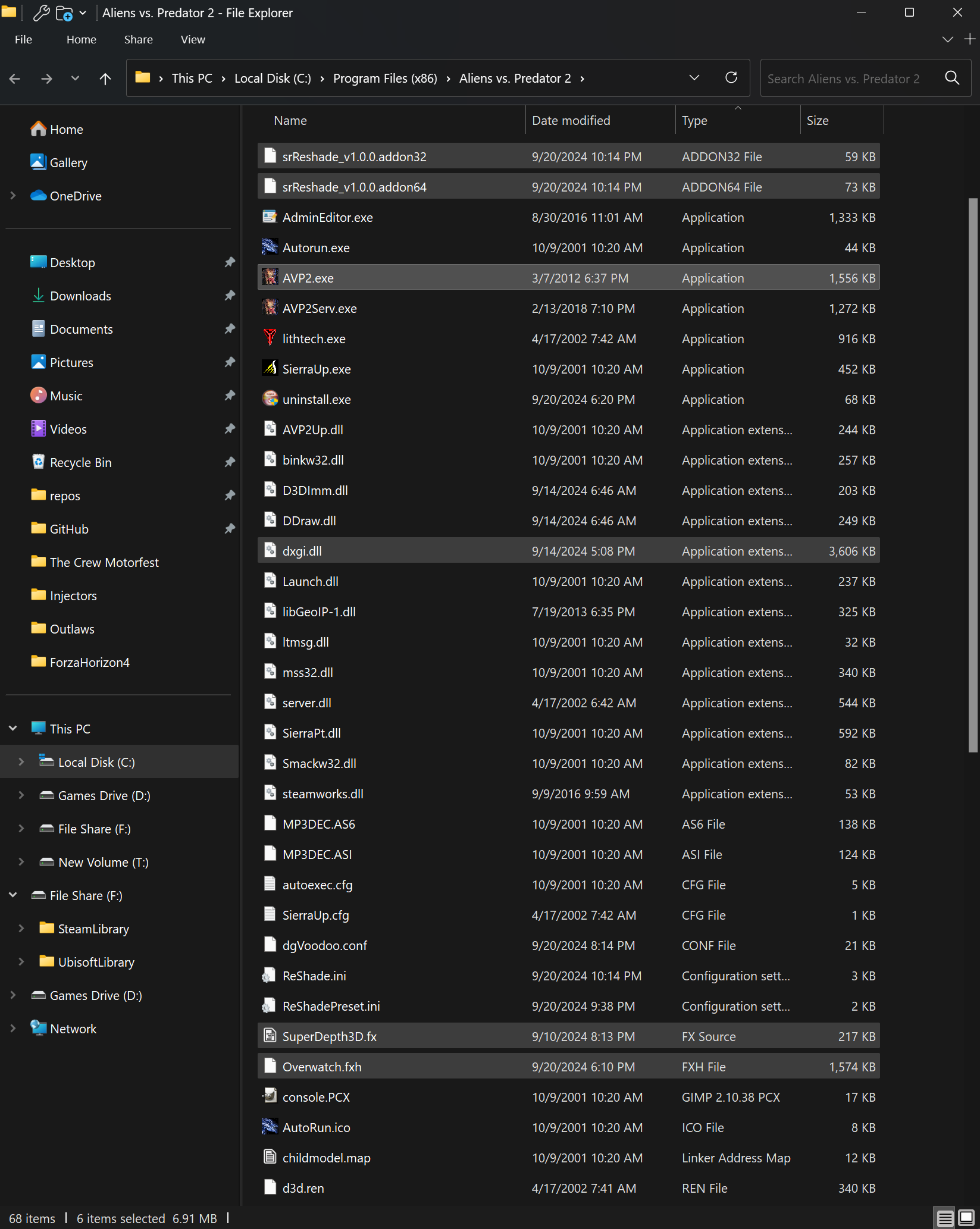
Task: Go forward in navigation history
Action: [x=46, y=79]
